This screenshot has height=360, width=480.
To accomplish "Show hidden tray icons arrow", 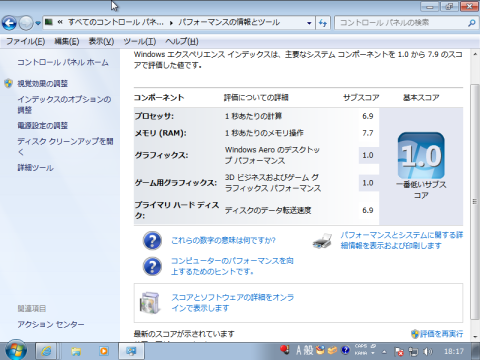I will point(384,352).
